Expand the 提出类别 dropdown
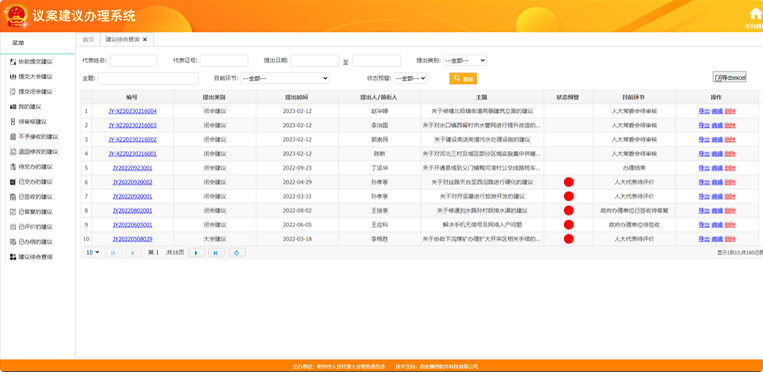The width and height of the screenshot is (763, 372). click(465, 60)
